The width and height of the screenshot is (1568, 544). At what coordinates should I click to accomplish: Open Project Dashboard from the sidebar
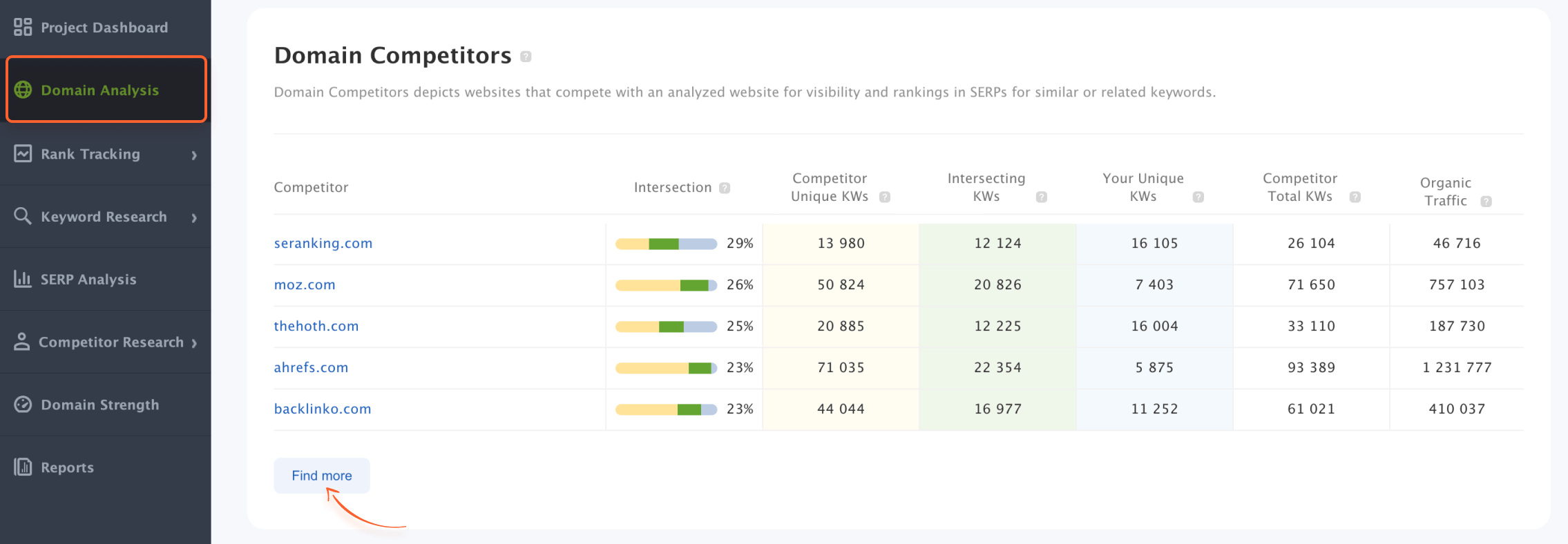click(x=105, y=27)
